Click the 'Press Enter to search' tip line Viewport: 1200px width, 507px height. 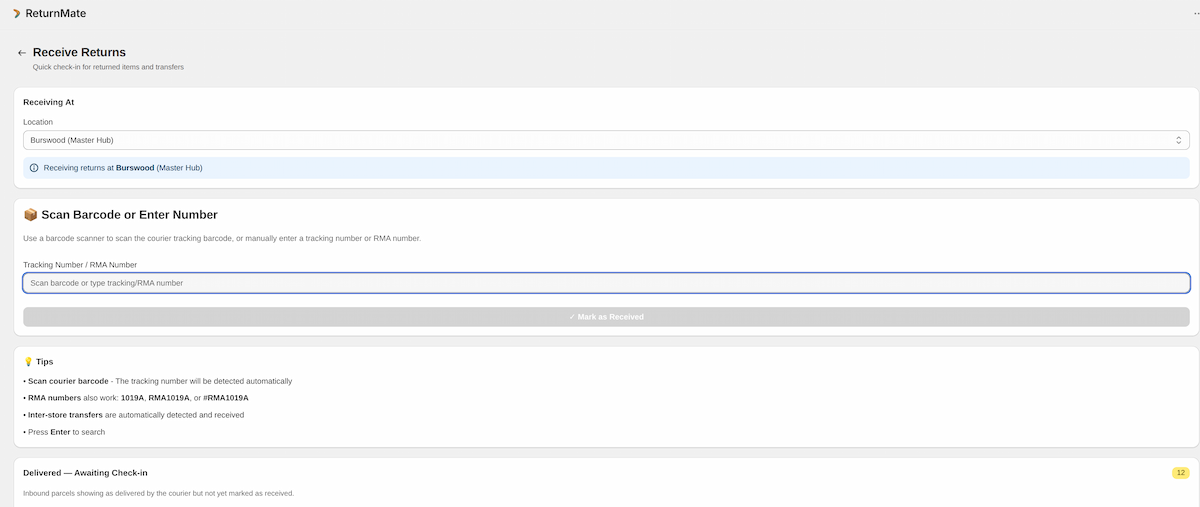click(64, 432)
